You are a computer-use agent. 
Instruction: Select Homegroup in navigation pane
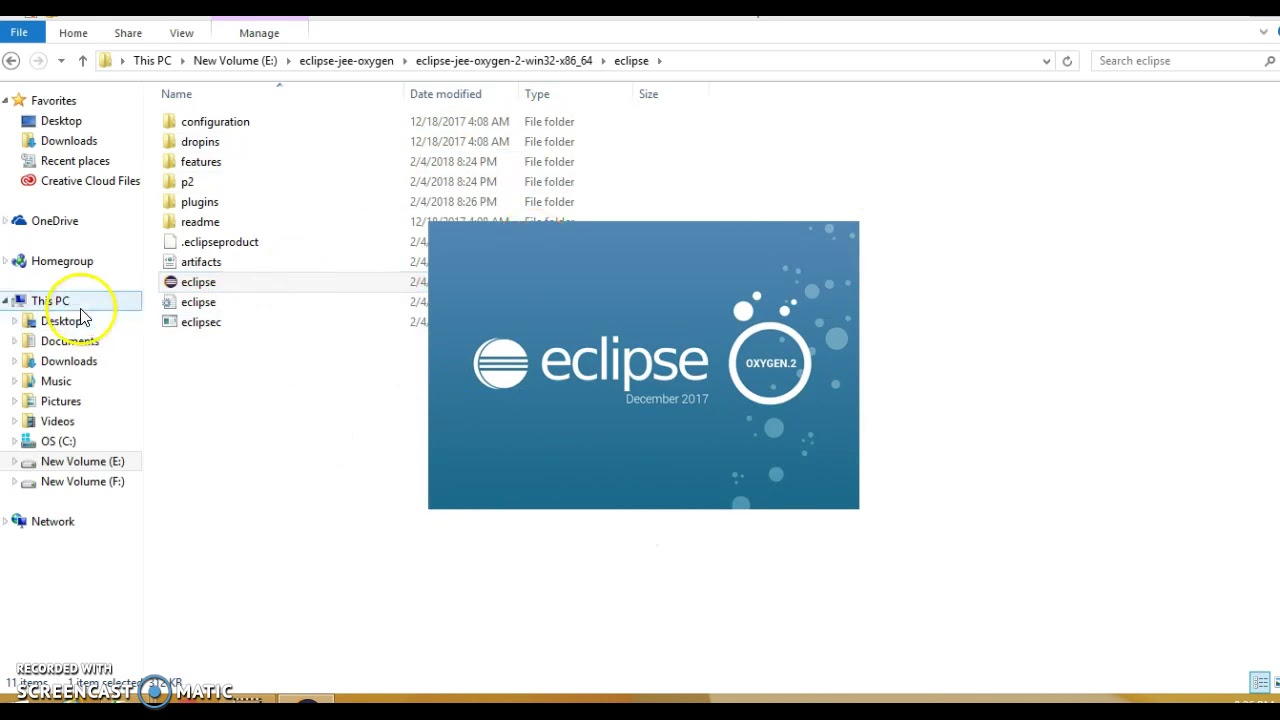[62, 261]
